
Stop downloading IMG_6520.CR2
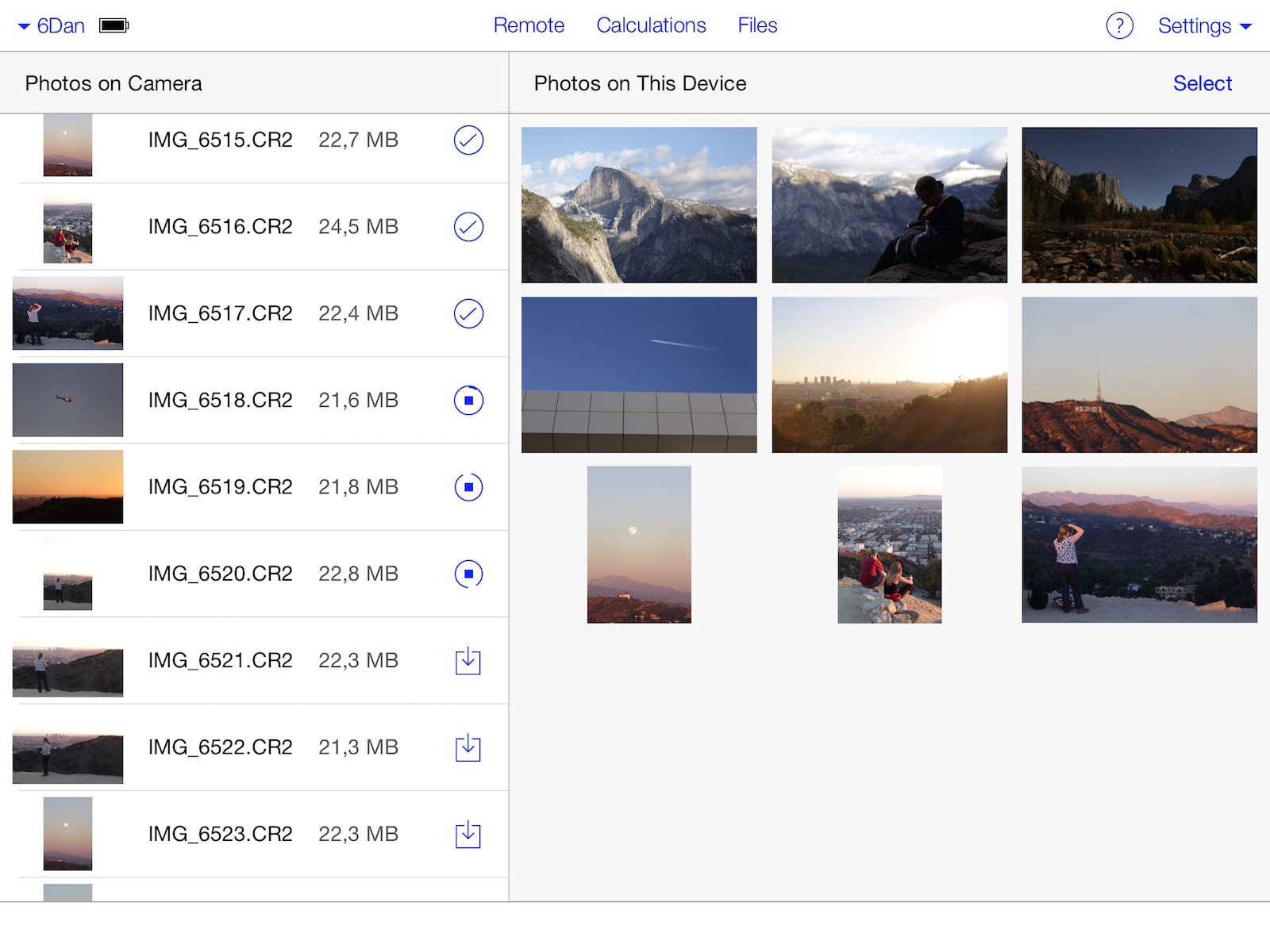(x=468, y=574)
